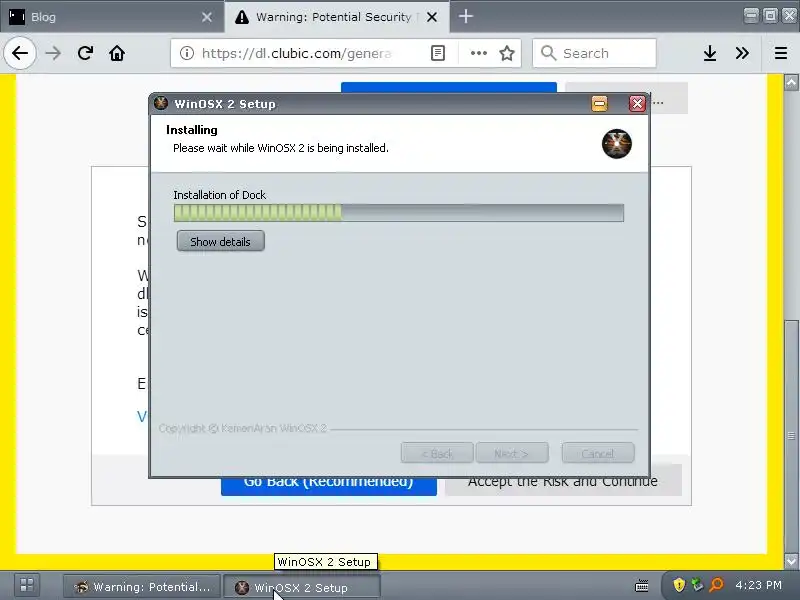Reload the current page
Viewport: 800px width, 600px height.
[x=85, y=53]
